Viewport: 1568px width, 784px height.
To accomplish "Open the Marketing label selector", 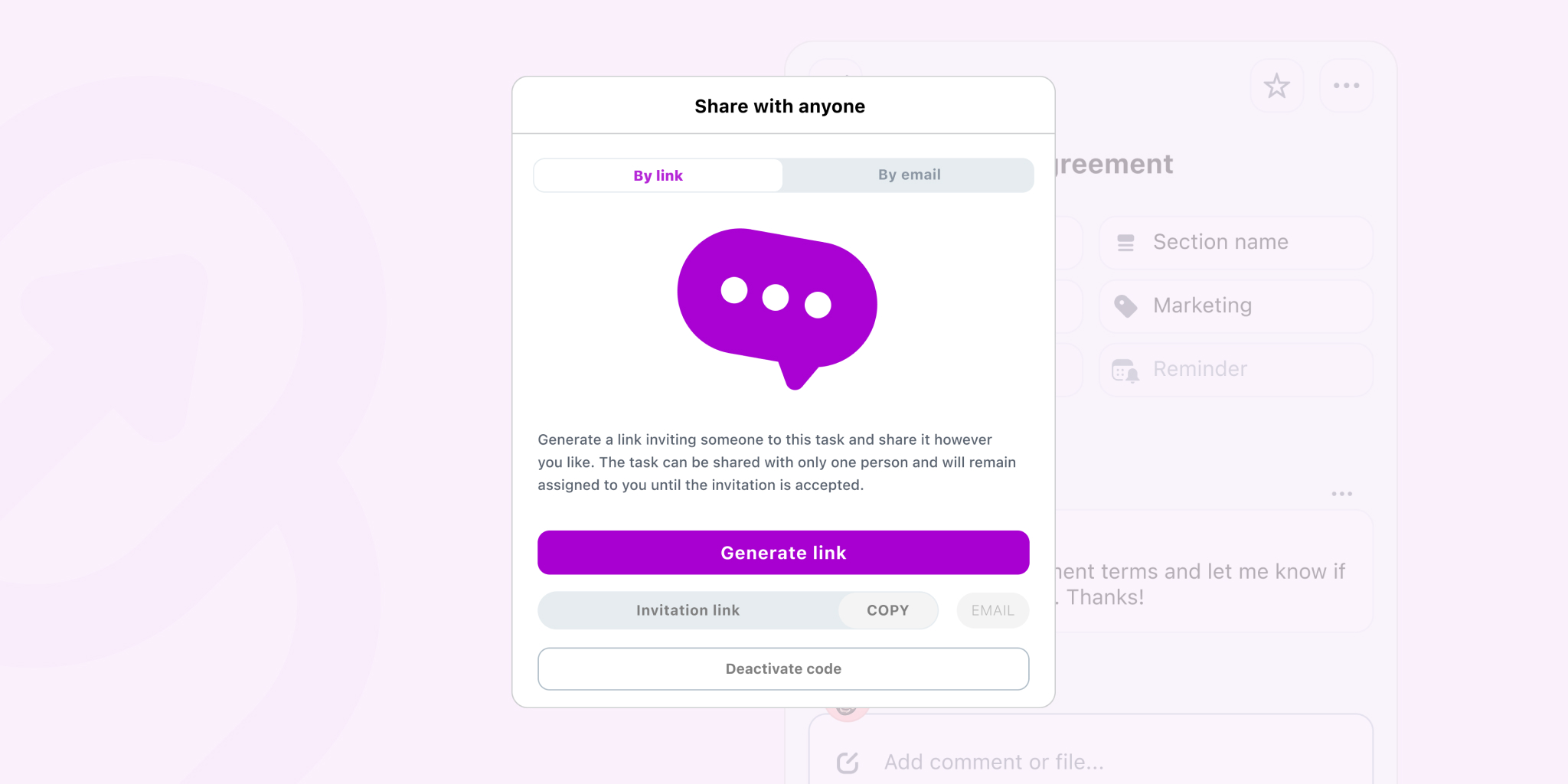I will click(1234, 305).
